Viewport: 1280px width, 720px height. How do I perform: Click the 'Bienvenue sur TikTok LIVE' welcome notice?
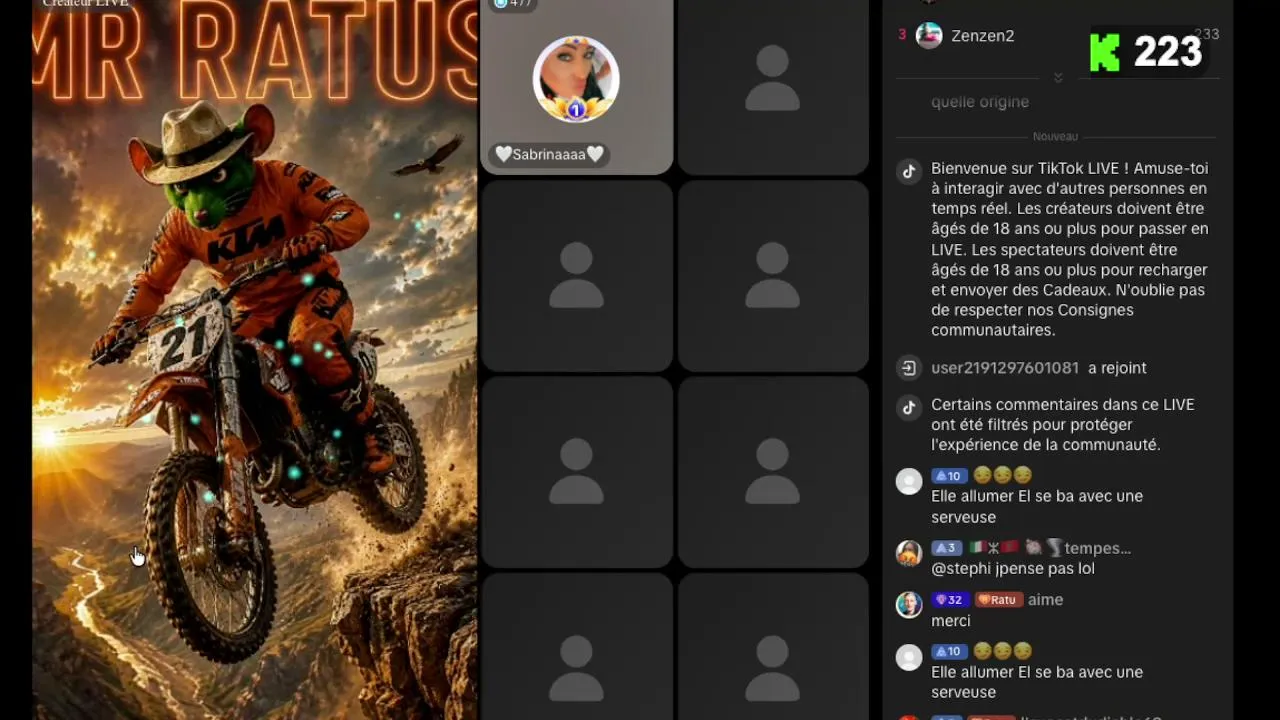point(1070,249)
